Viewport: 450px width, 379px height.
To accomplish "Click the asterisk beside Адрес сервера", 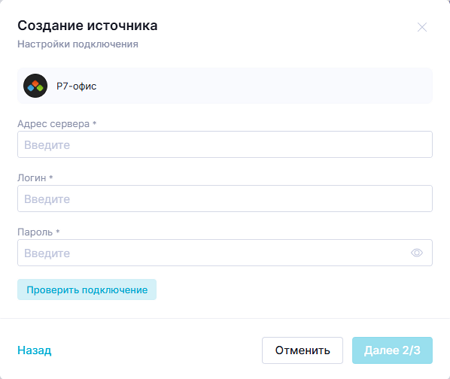I will point(95,123).
